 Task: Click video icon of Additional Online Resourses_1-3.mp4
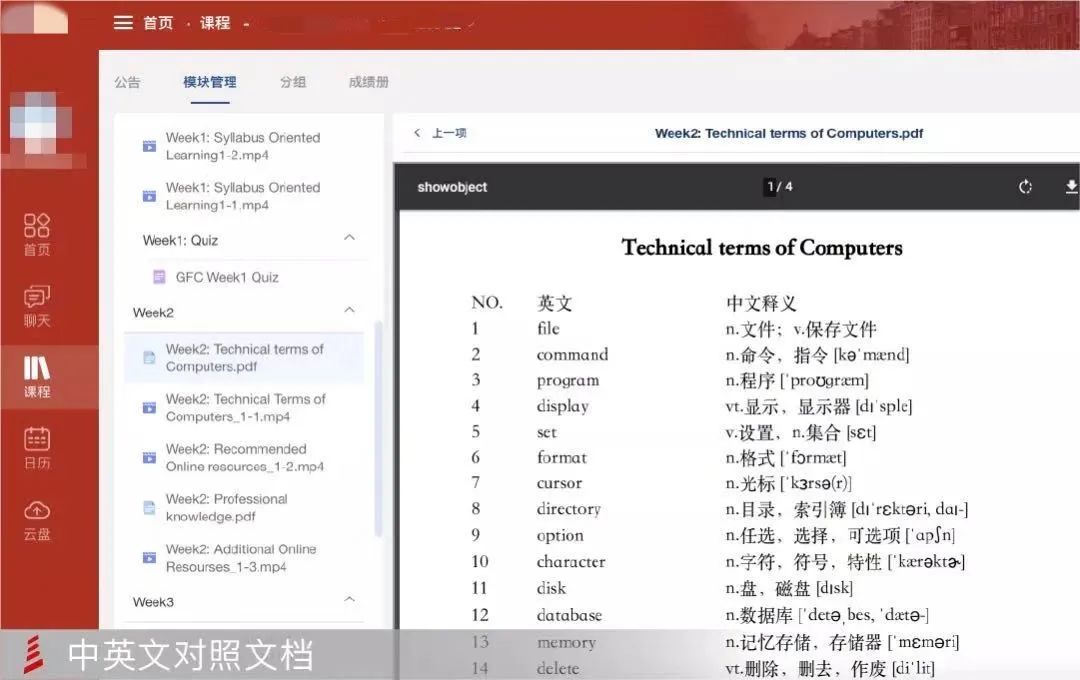click(x=149, y=557)
